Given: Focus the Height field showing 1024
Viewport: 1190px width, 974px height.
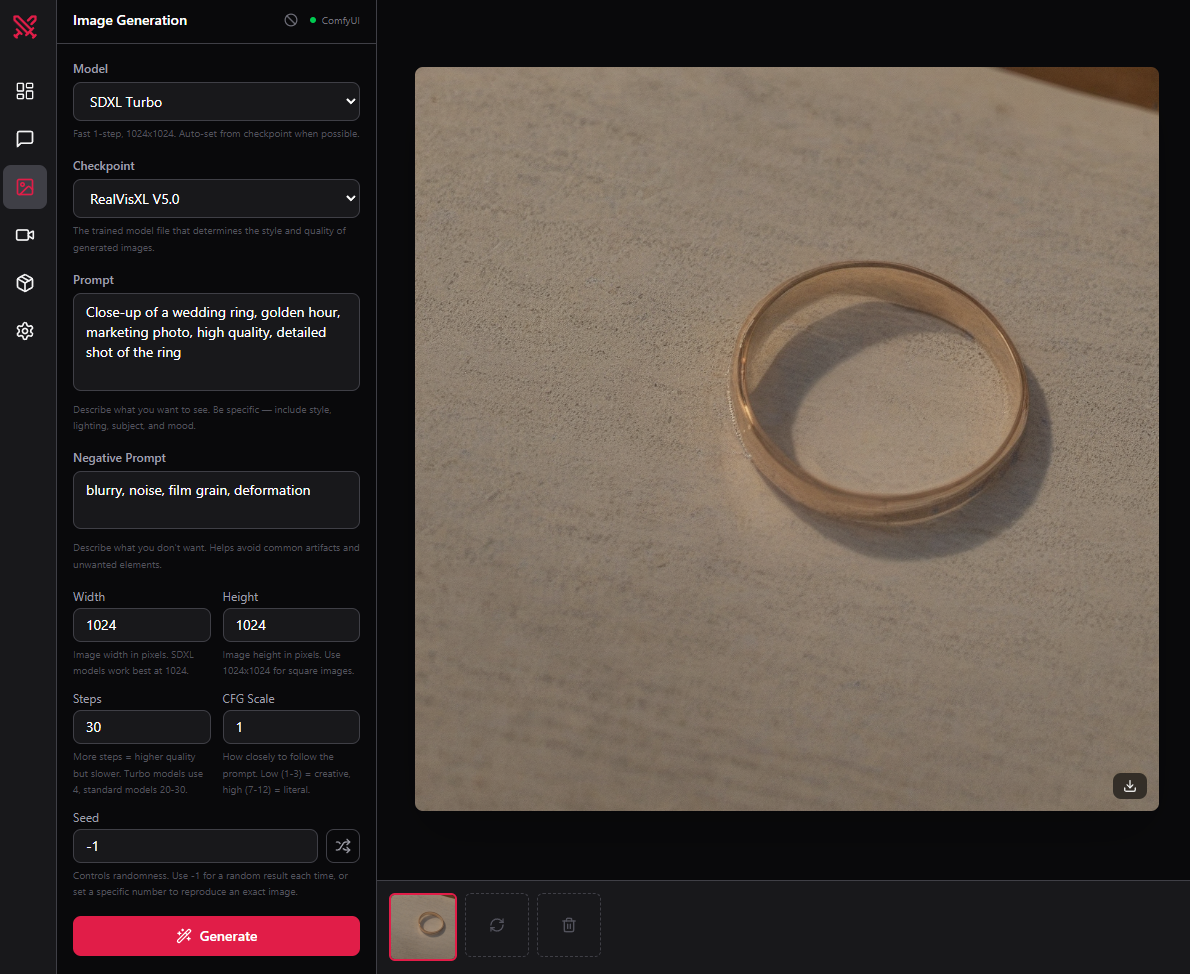Looking at the screenshot, I should point(291,625).
